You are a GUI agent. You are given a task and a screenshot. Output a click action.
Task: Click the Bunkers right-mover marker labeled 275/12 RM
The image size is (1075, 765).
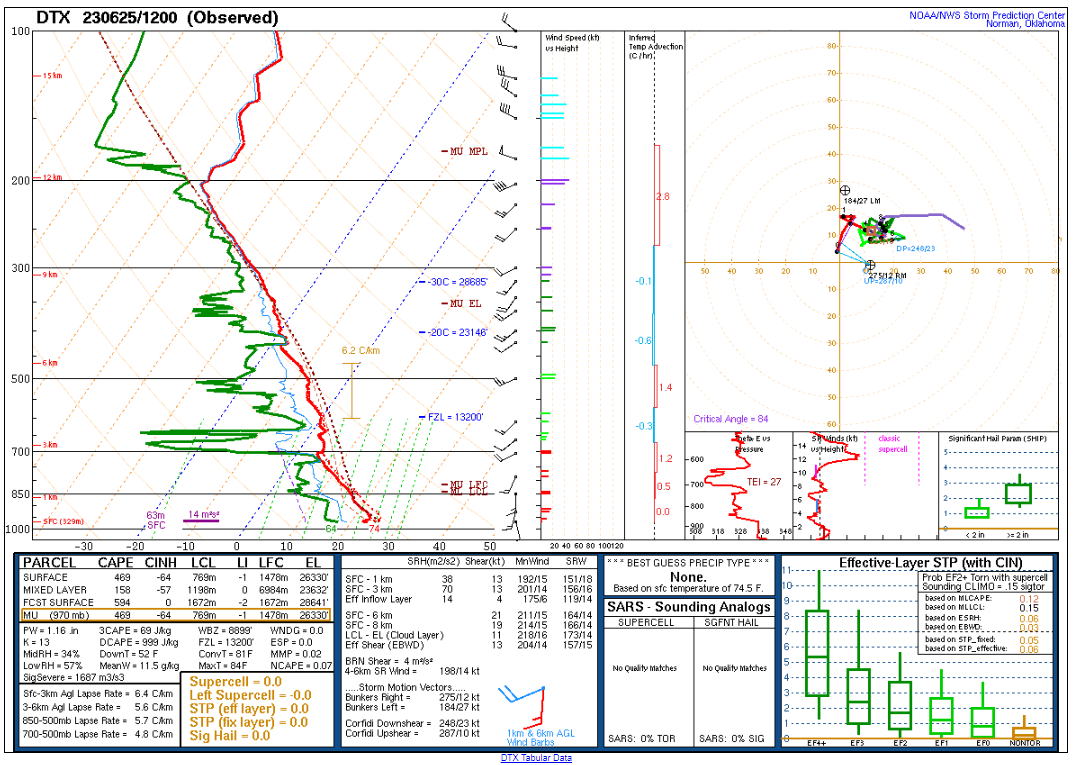(x=870, y=265)
